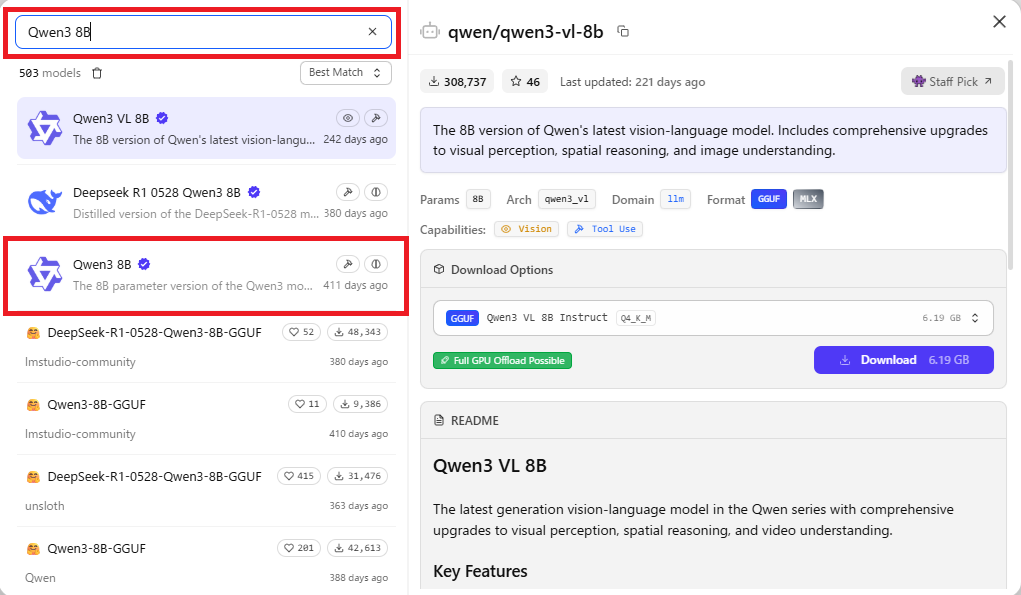Click the 52 likes badge

[x=302, y=332]
